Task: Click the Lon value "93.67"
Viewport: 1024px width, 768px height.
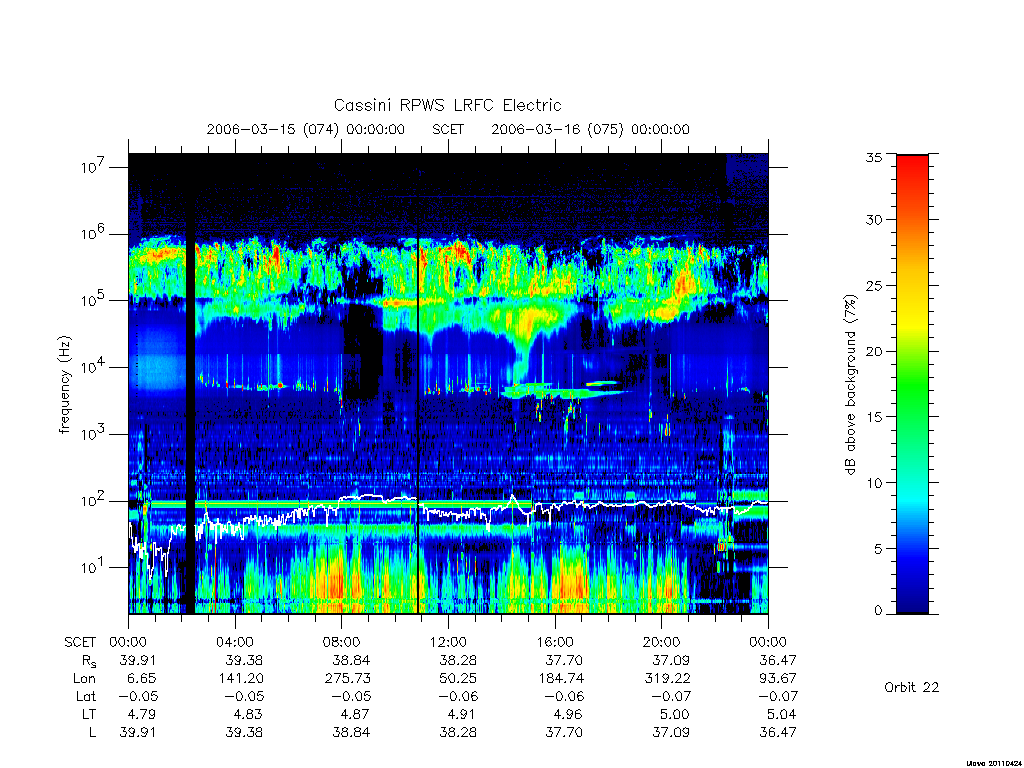Action: point(778,679)
